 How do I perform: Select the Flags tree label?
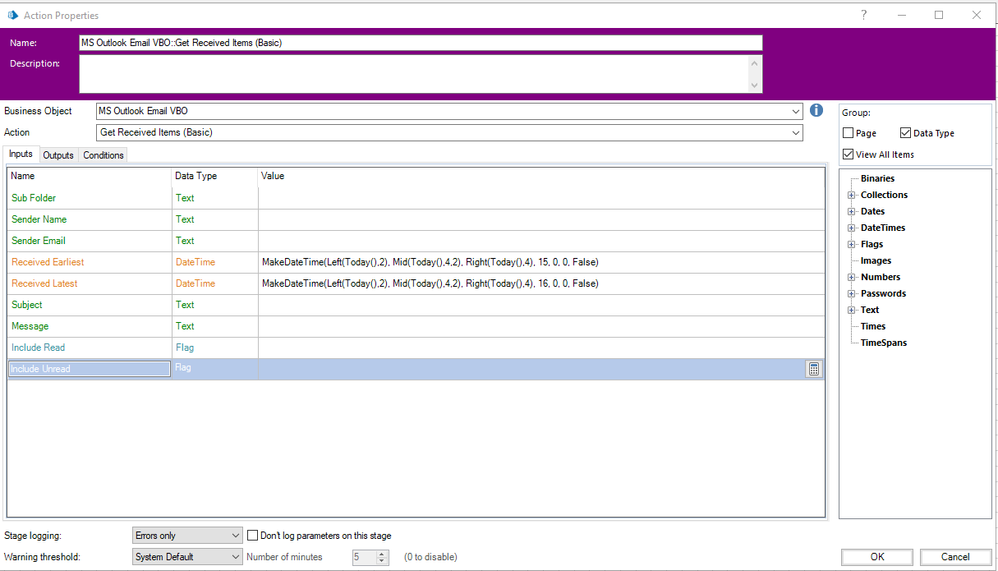point(871,244)
